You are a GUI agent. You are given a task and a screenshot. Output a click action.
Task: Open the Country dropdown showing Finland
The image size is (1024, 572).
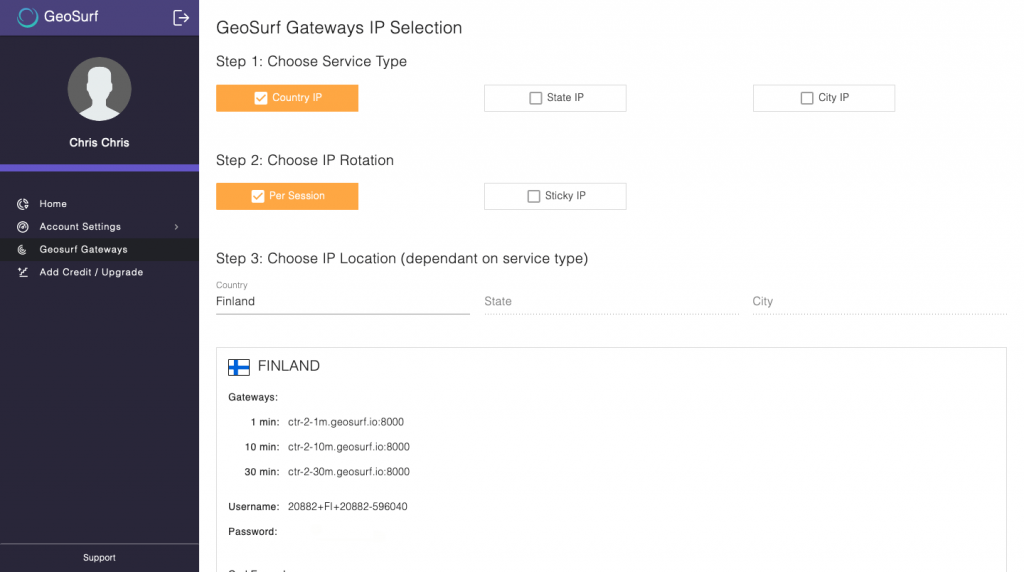coord(343,301)
